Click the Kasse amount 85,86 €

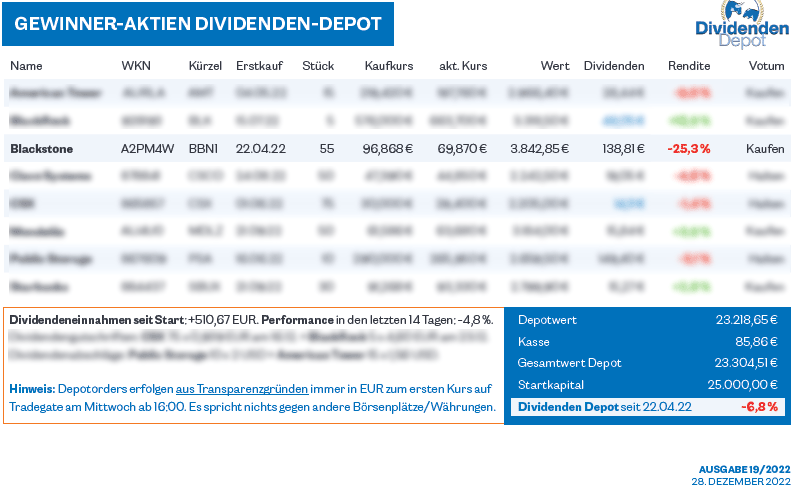tap(756, 342)
